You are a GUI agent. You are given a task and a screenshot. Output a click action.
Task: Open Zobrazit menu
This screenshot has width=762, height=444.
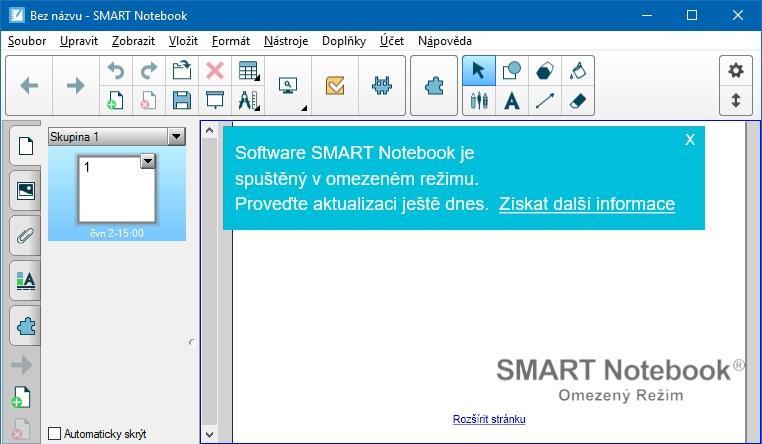(x=133, y=41)
